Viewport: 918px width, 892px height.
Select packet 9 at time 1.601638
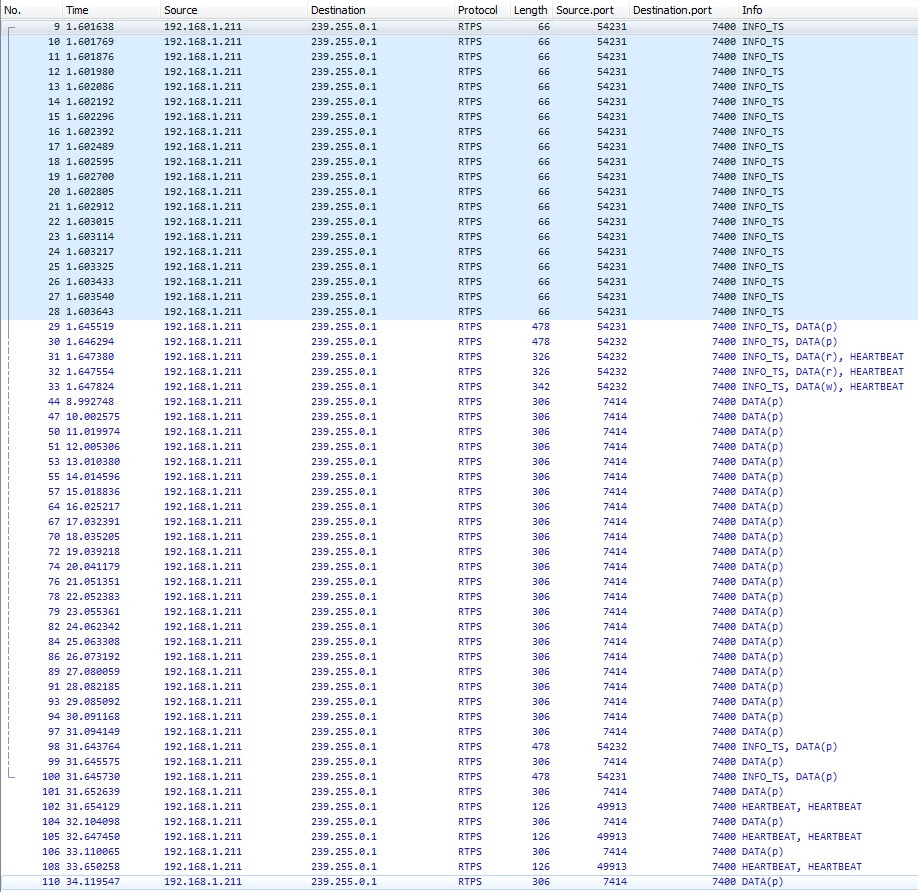pos(459,27)
